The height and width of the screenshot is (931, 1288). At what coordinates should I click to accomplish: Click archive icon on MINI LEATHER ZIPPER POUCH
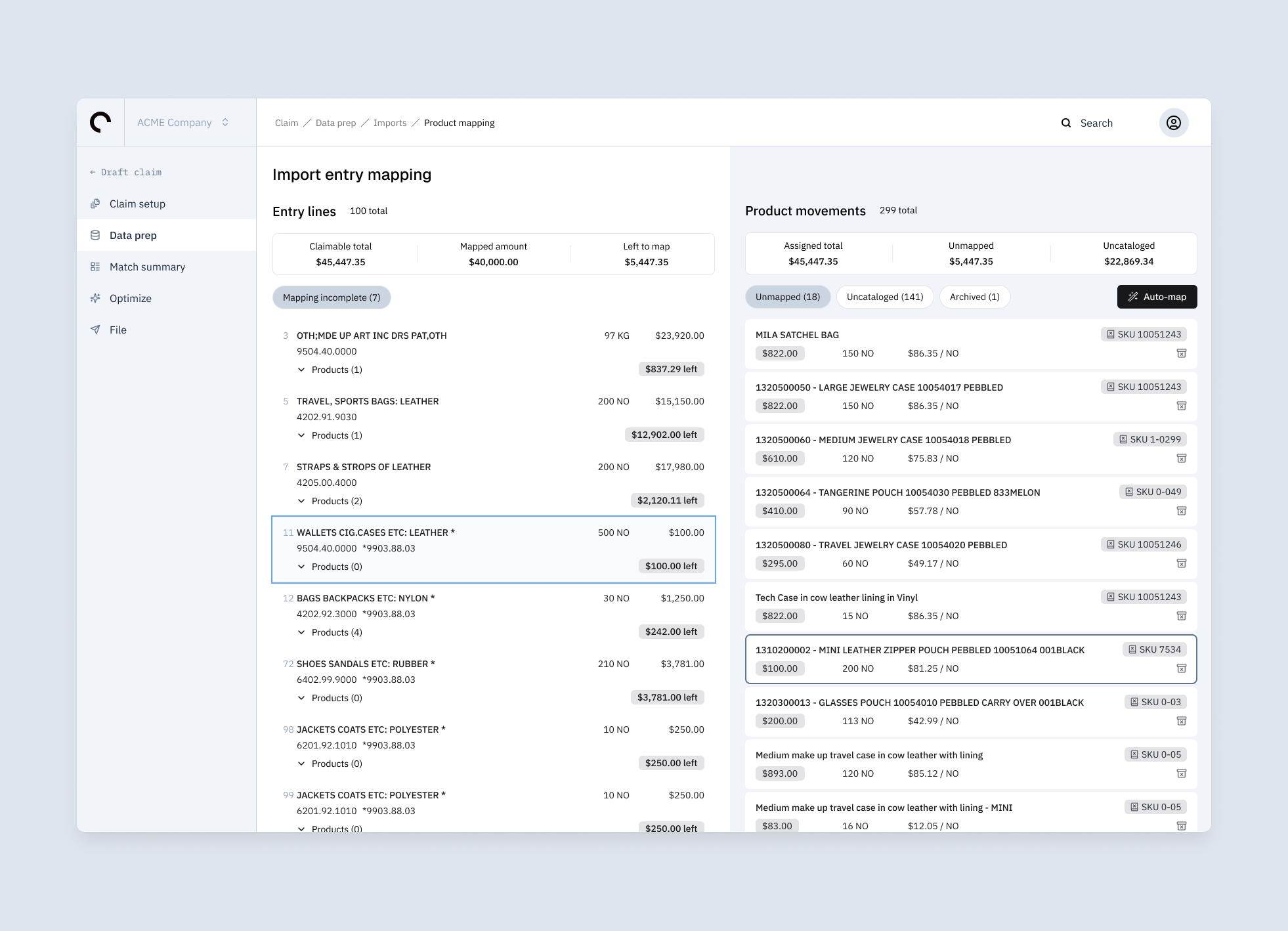click(x=1181, y=668)
